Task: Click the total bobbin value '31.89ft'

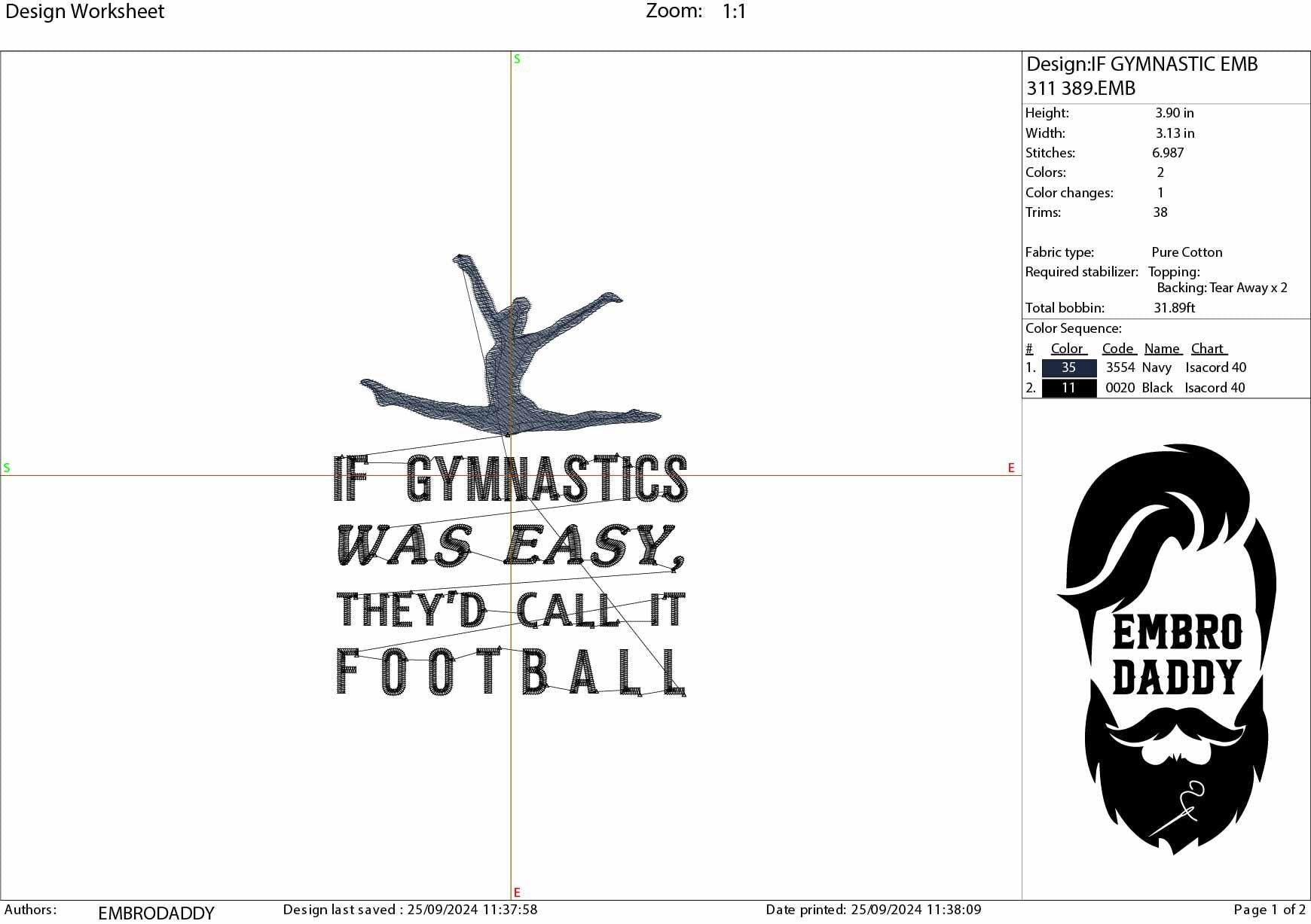Action: (1174, 308)
